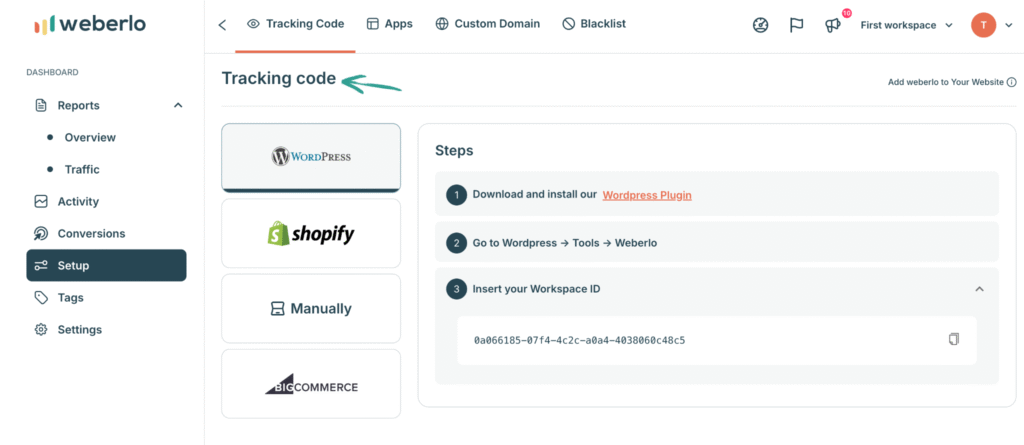Click the orange T user avatar
This screenshot has width=1024, height=445.
[x=983, y=25]
